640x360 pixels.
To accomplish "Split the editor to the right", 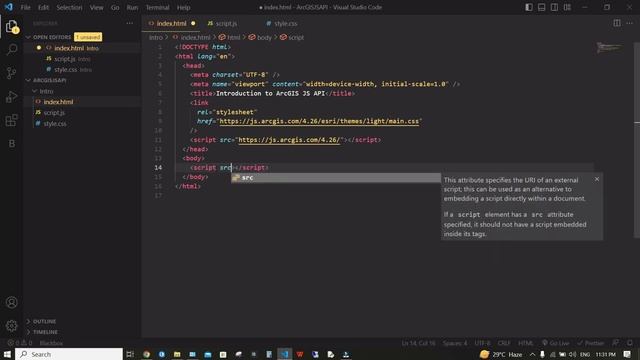I will pyautogui.click(x=617, y=23).
